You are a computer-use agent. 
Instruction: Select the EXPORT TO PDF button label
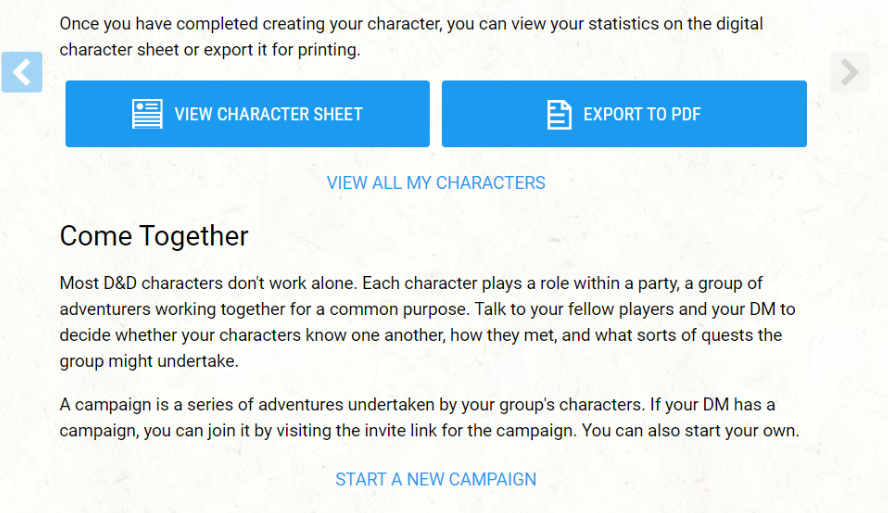(642, 114)
